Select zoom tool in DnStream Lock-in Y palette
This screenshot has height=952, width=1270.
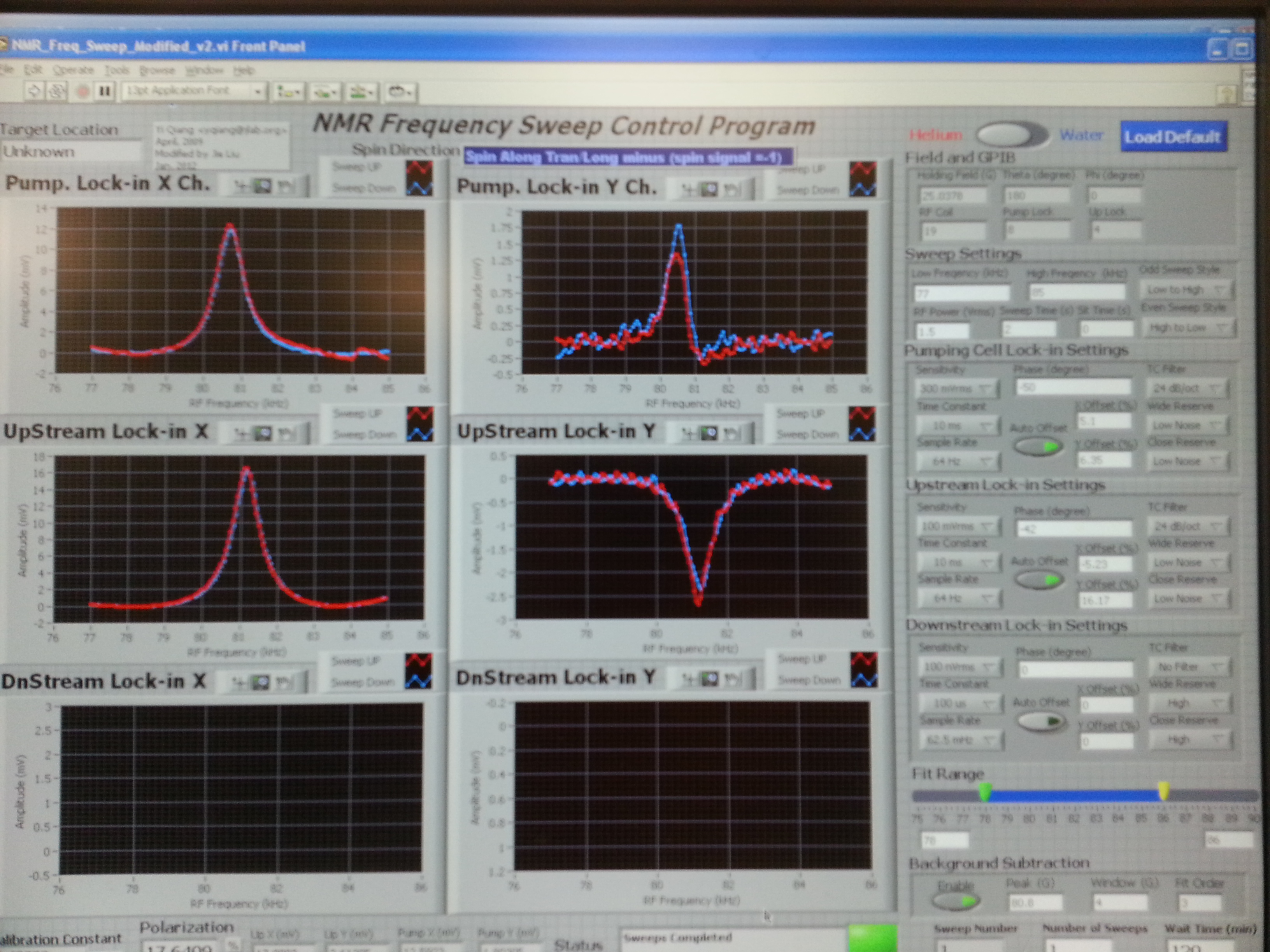pos(710,679)
